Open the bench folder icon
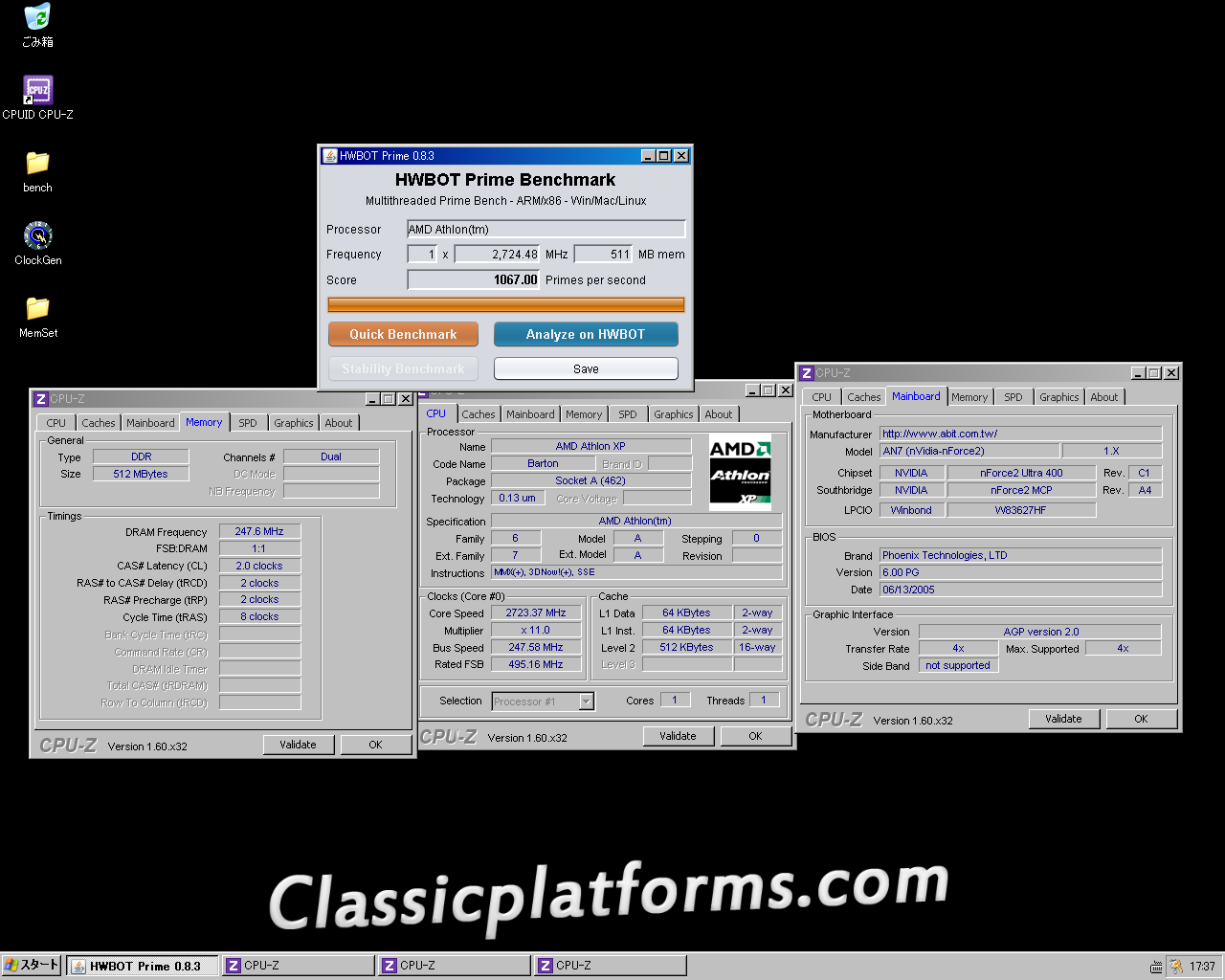 click(37, 171)
